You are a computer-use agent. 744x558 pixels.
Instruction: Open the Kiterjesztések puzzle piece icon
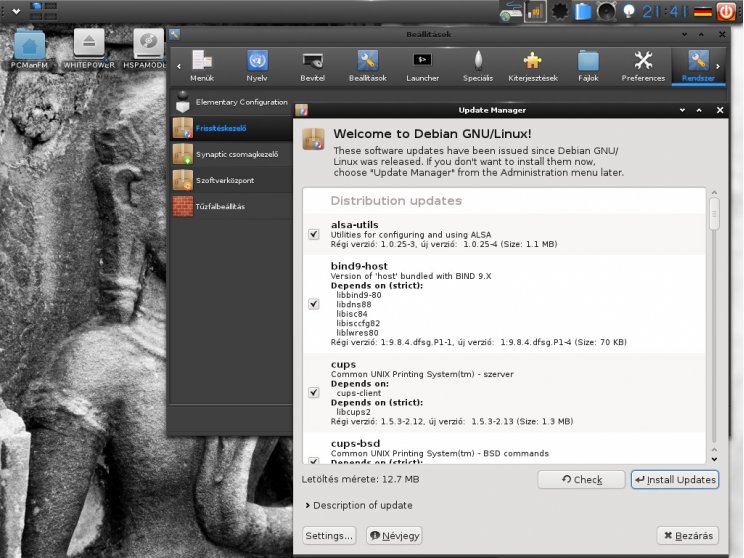point(533,66)
